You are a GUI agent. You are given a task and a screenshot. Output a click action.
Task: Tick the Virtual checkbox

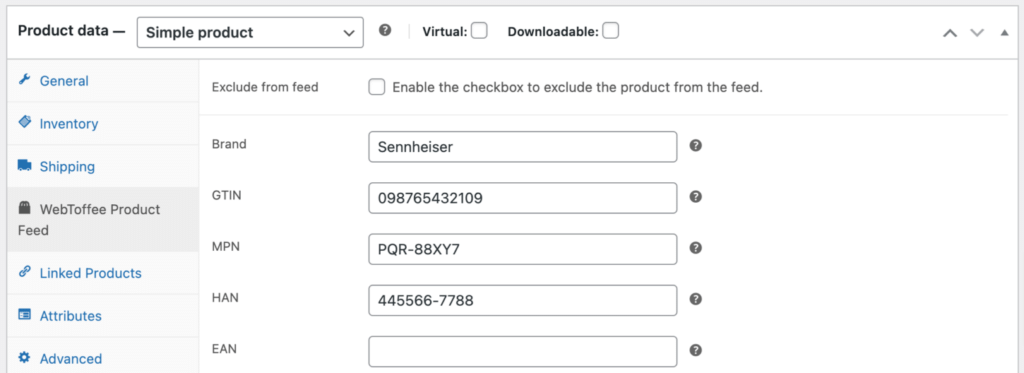(479, 31)
